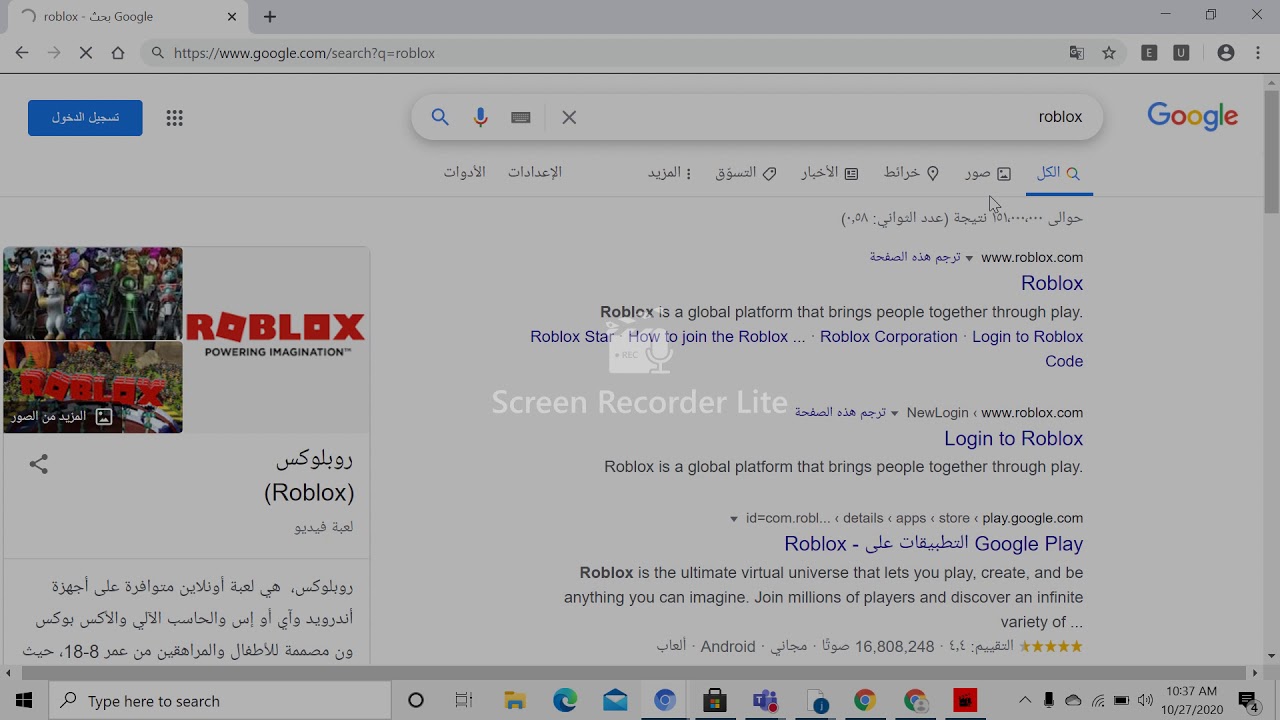Close the roblox Google tab
The image size is (1280, 720).
coord(232,16)
